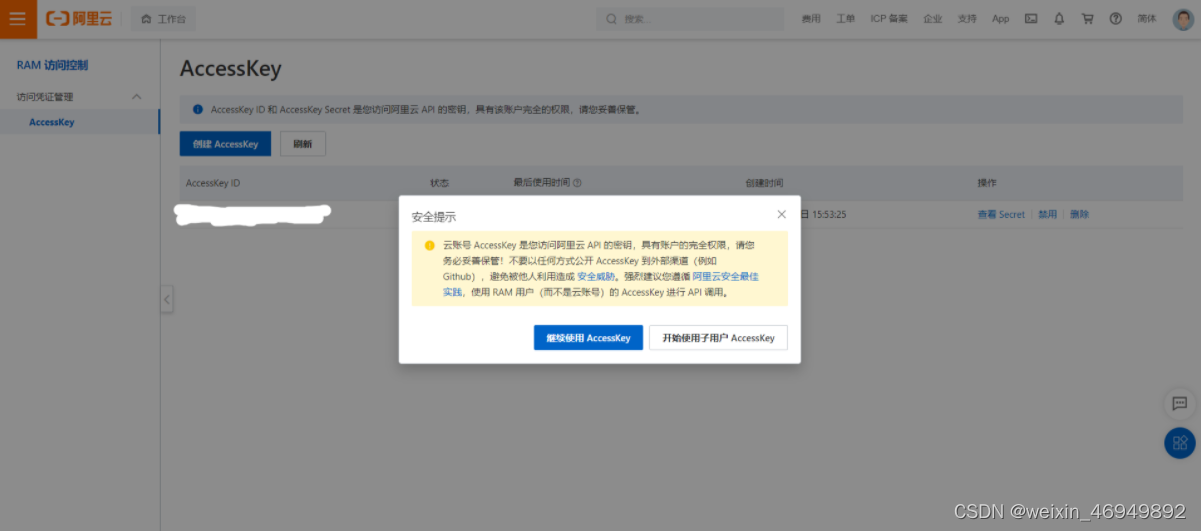Screen dimensions: 1201x531
Task: Open the 工作台 workbench button
Action: pyautogui.click(x=164, y=19)
